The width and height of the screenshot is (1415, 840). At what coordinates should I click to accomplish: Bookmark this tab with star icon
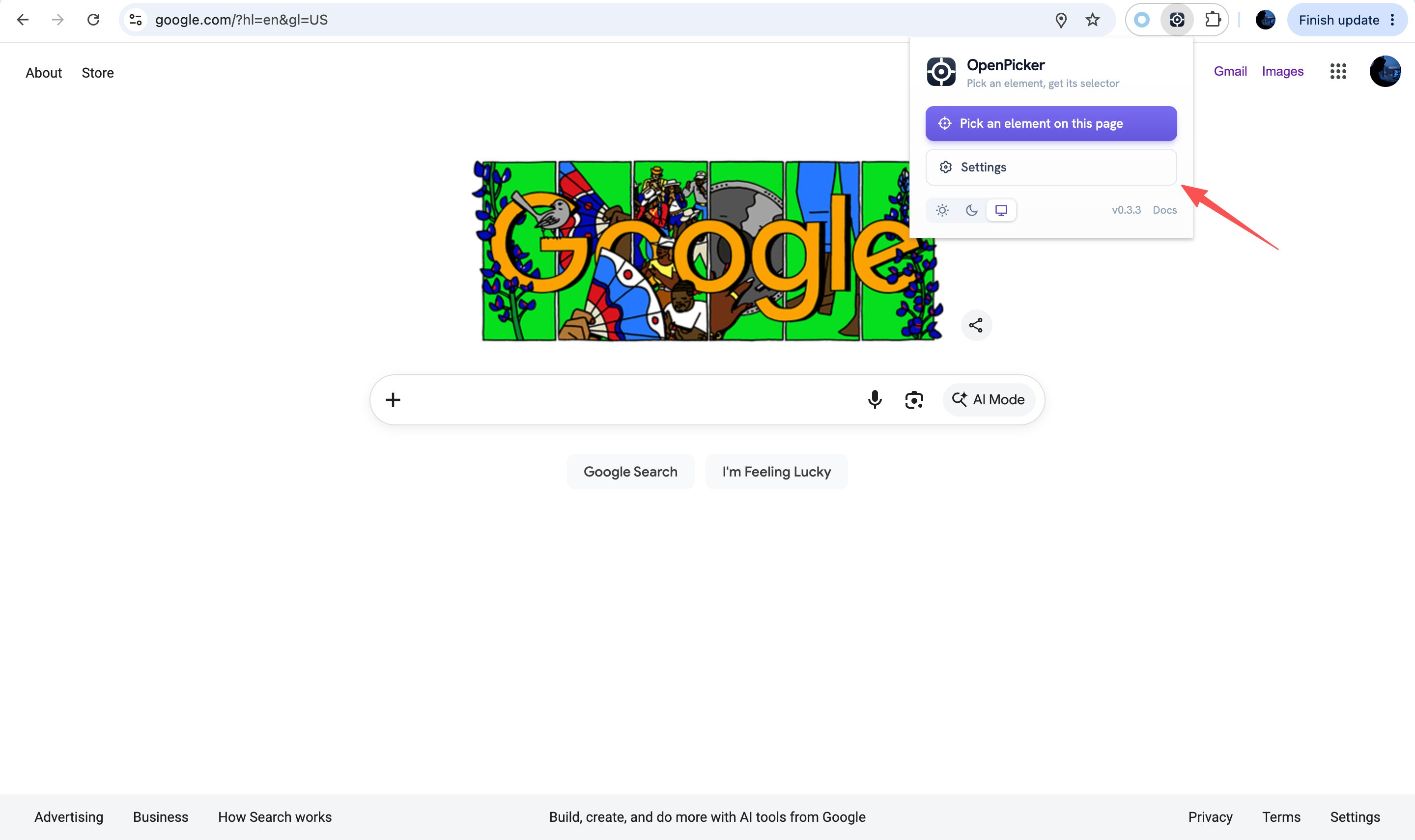pos(1092,20)
